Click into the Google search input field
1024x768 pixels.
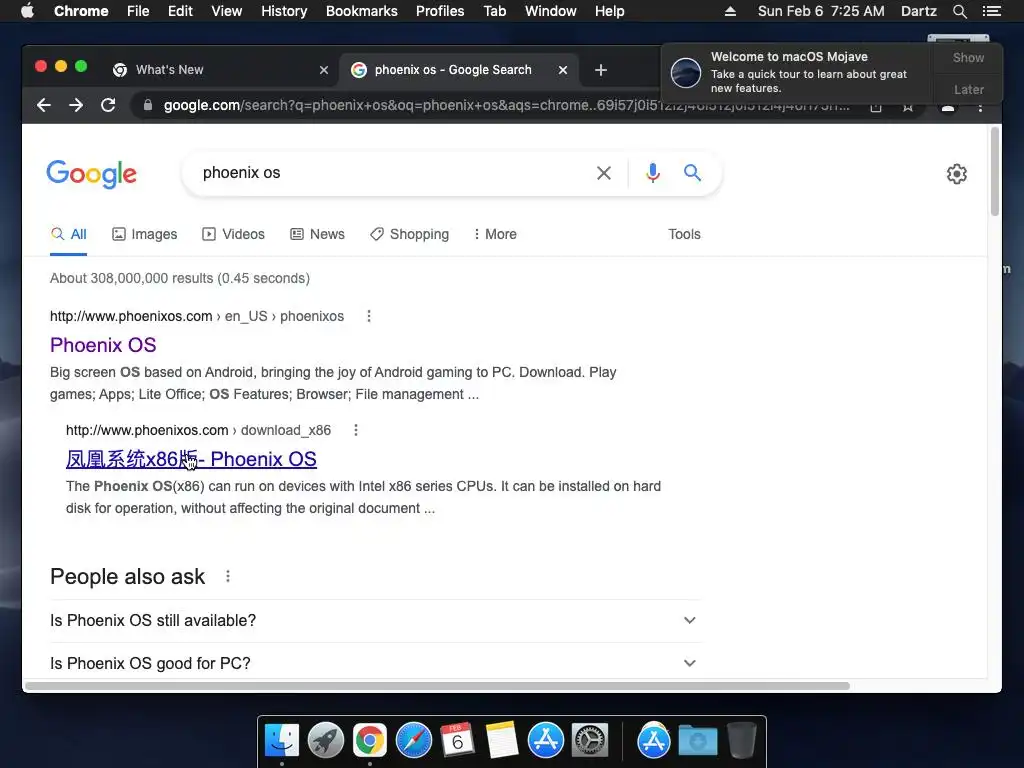[x=392, y=173]
